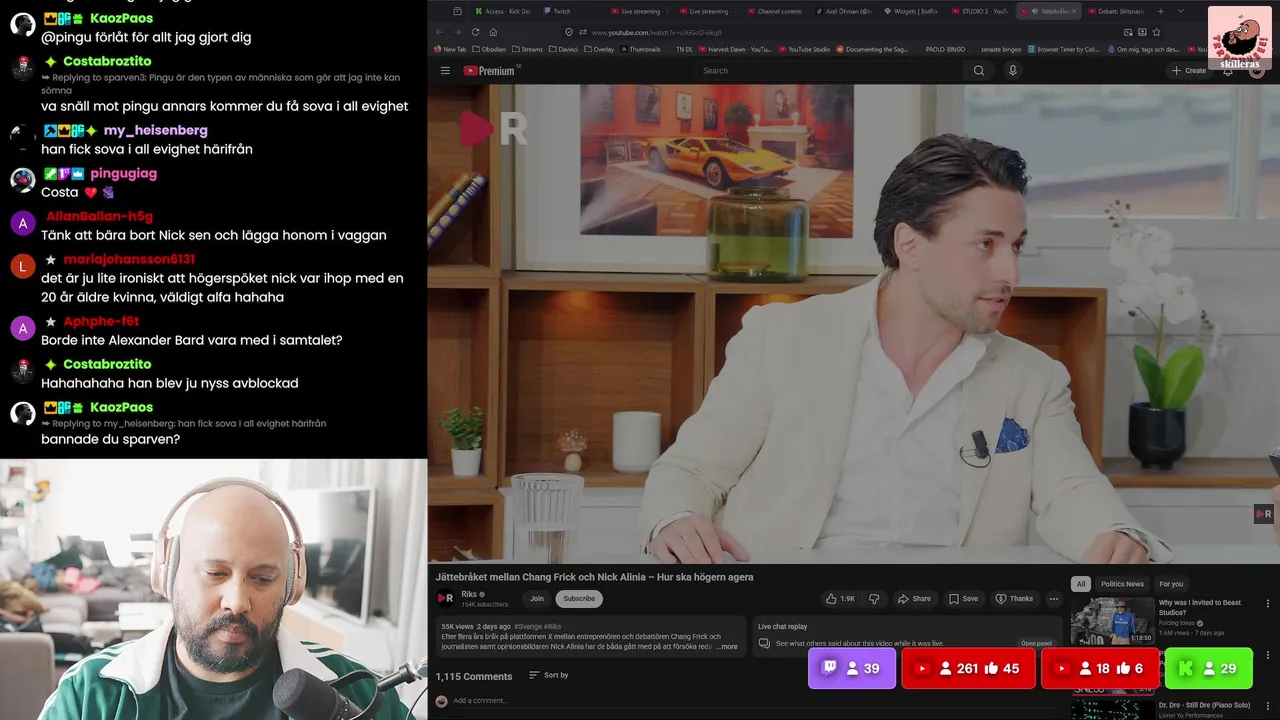Start voice search with the microphone icon

click(x=1013, y=71)
